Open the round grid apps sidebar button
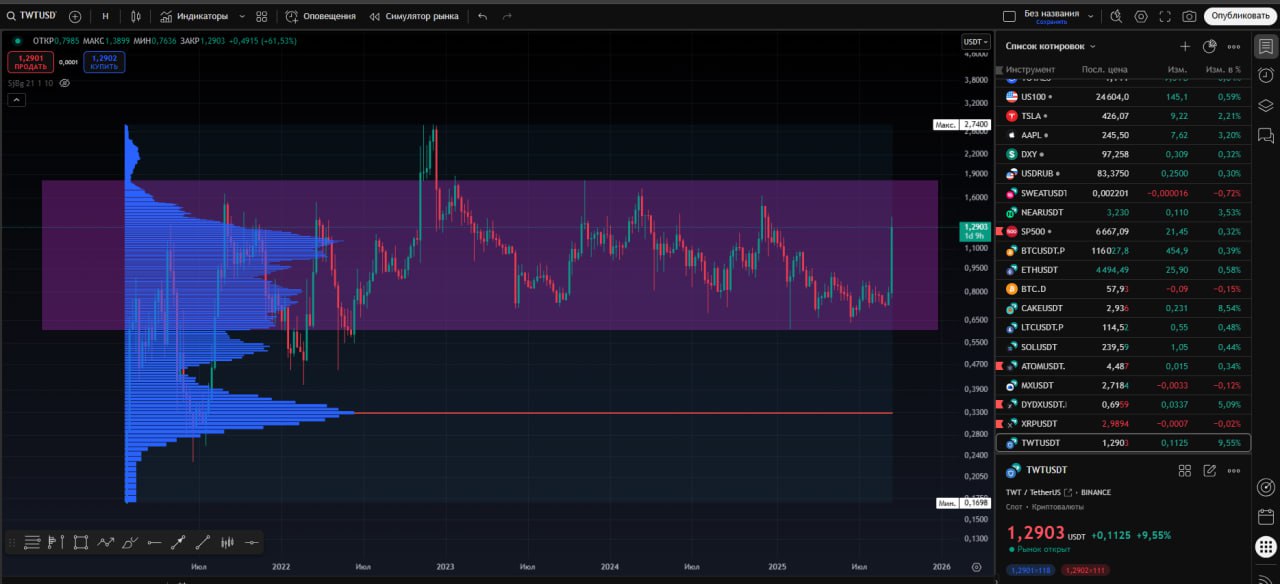The height and width of the screenshot is (584, 1280). [x=1266, y=547]
